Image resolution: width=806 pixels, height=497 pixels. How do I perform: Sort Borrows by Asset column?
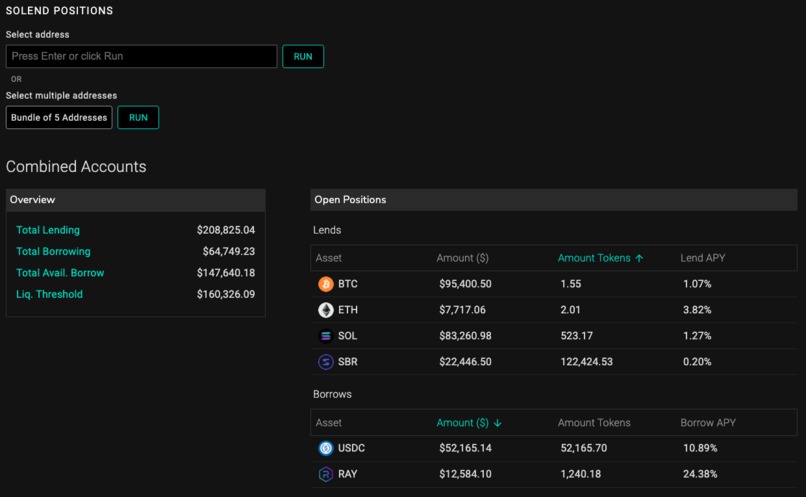pyautogui.click(x=328, y=422)
